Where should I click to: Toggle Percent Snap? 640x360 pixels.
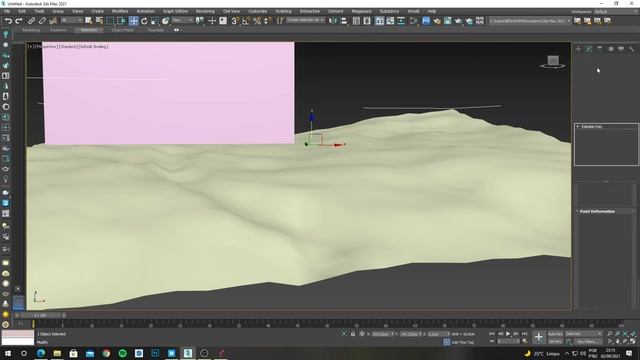[257, 20]
